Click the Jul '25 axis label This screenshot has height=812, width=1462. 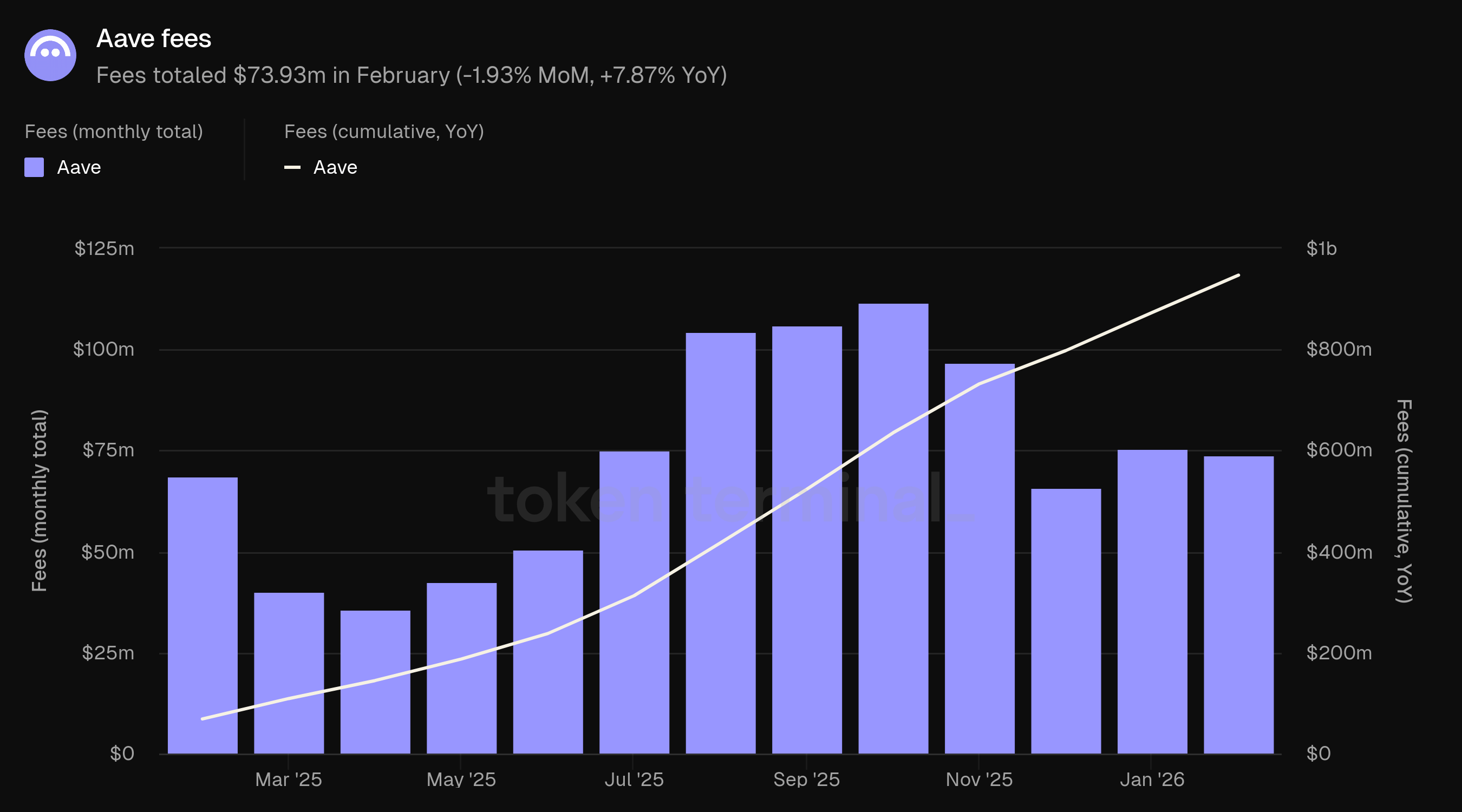634,779
